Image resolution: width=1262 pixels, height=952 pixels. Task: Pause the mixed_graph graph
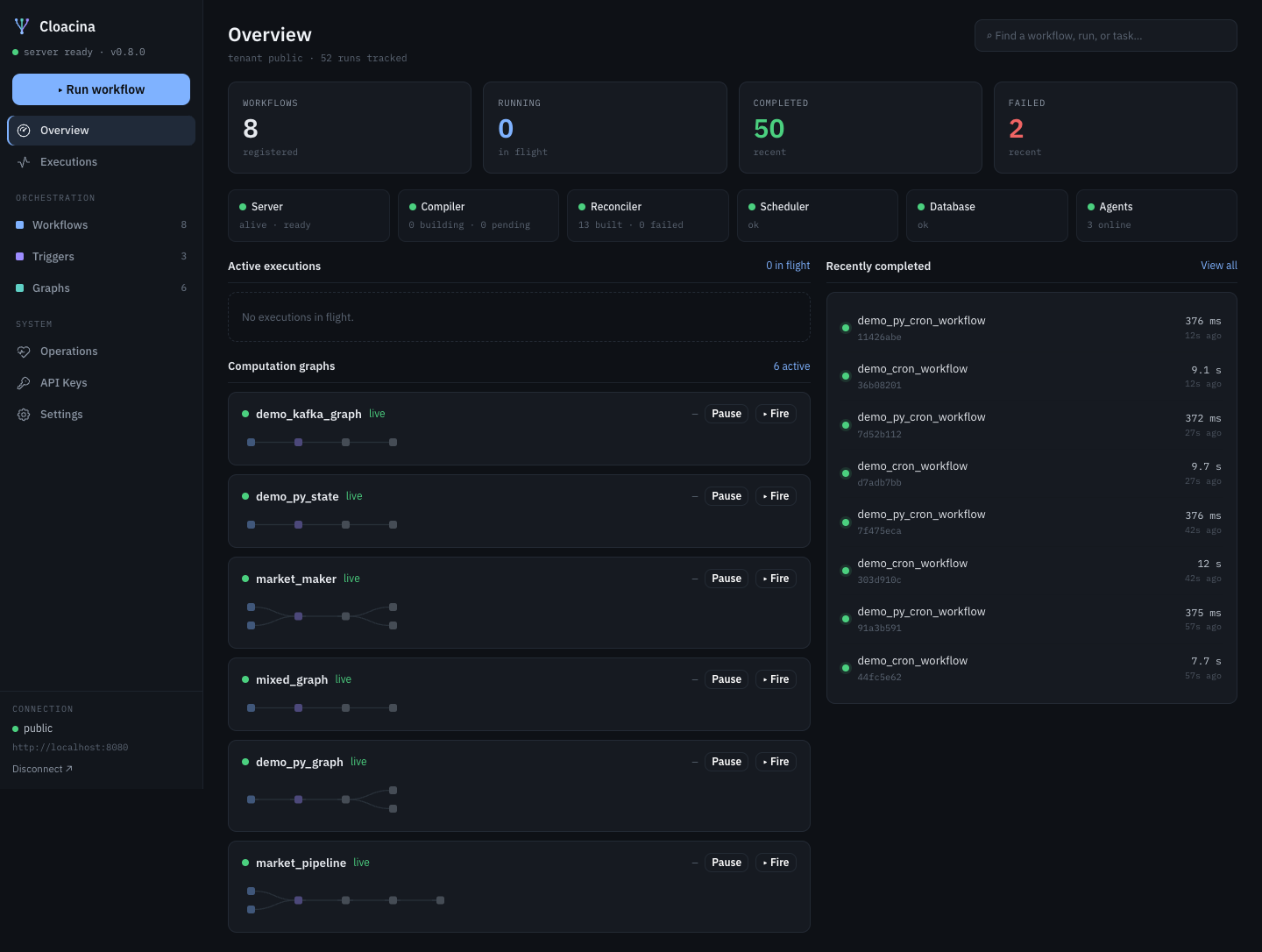(x=727, y=679)
